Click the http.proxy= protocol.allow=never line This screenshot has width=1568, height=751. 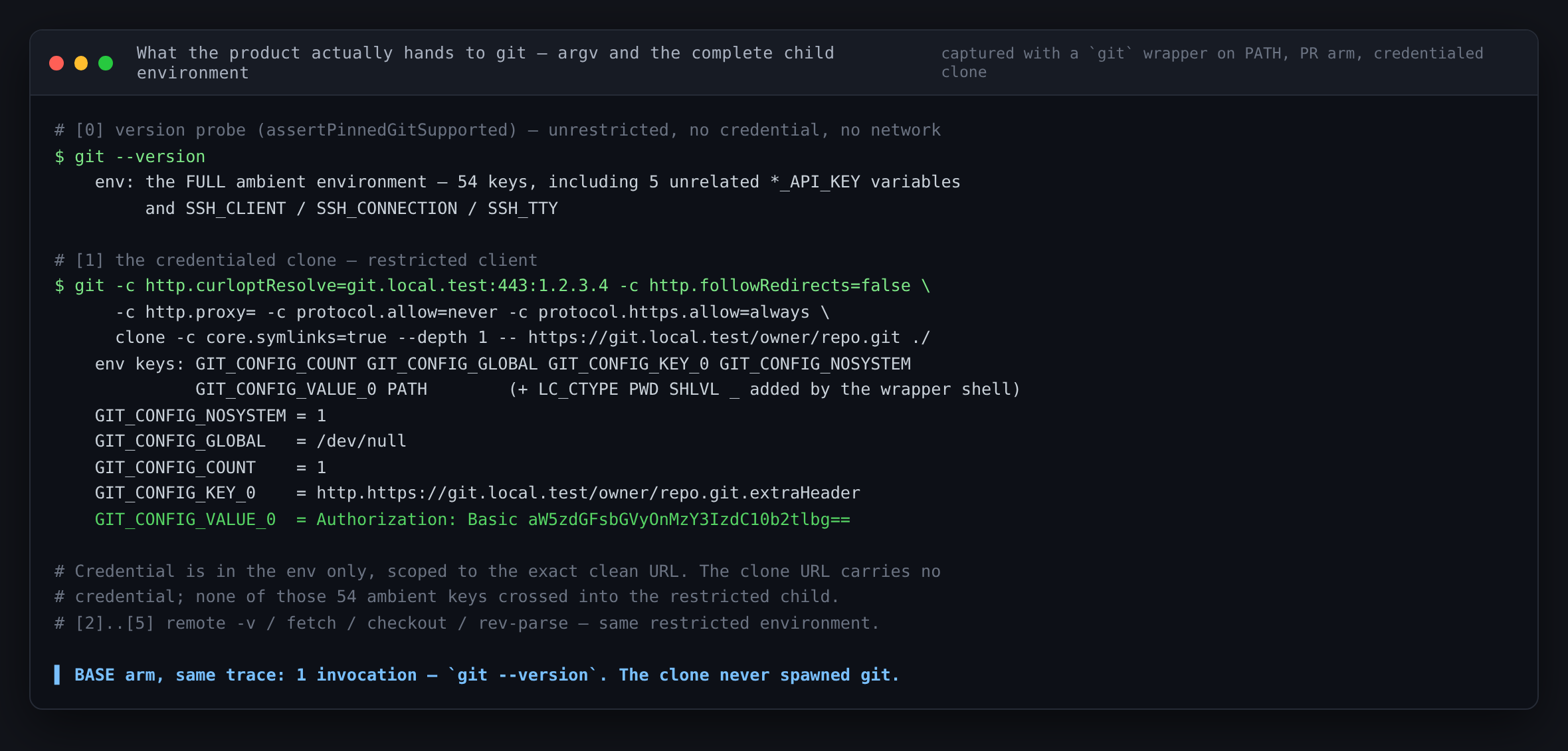coord(472,312)
